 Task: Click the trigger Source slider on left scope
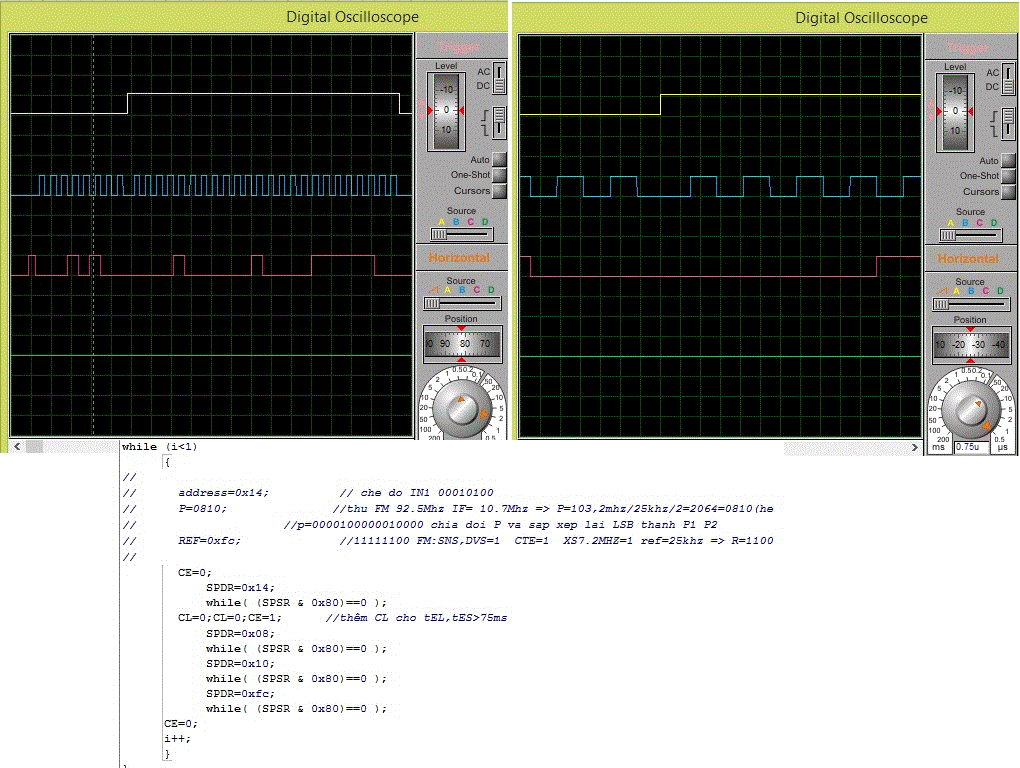click(461, 233)
